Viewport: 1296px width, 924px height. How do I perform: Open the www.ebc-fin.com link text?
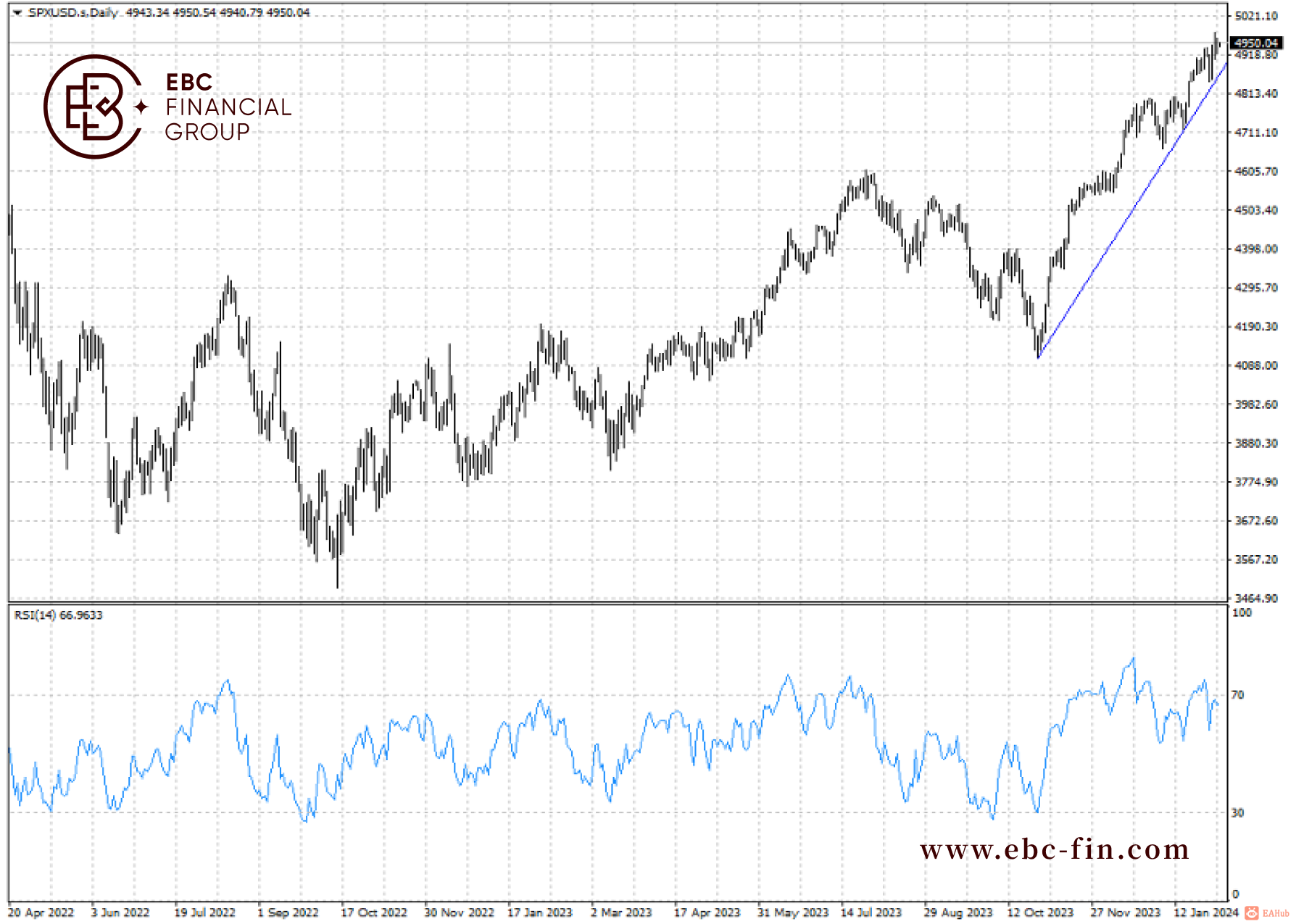(1055, 849)
